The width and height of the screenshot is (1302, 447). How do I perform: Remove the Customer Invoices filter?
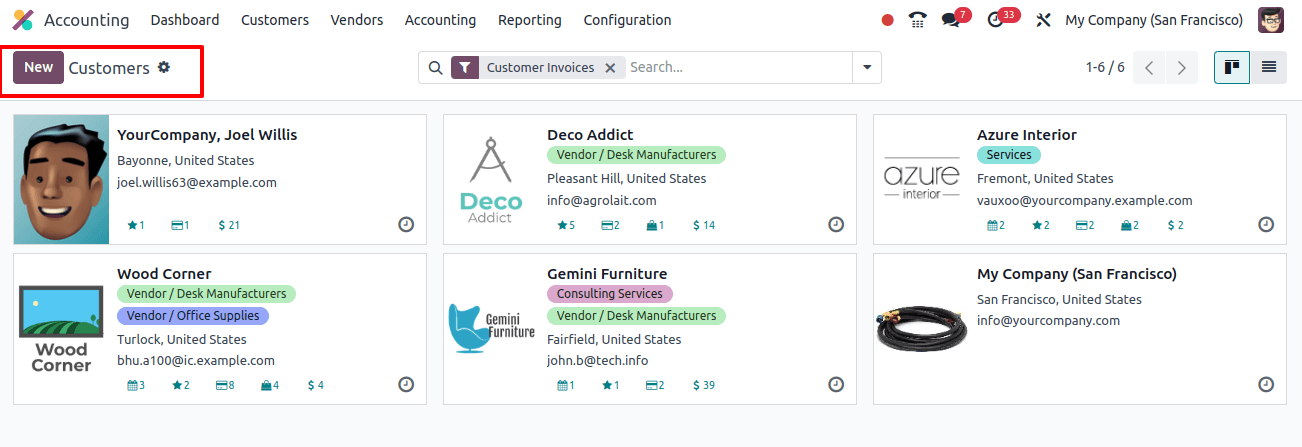click(611, 68)
